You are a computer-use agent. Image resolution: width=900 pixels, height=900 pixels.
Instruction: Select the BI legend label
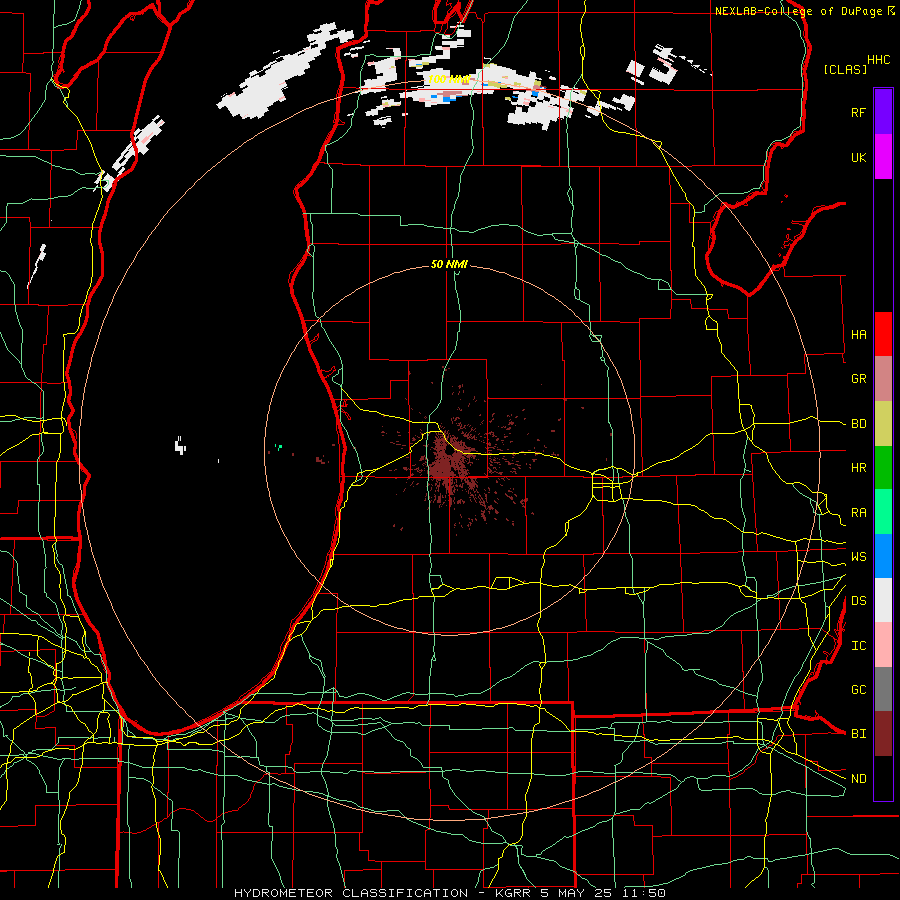pyautogui.click(x=858, y=734)
